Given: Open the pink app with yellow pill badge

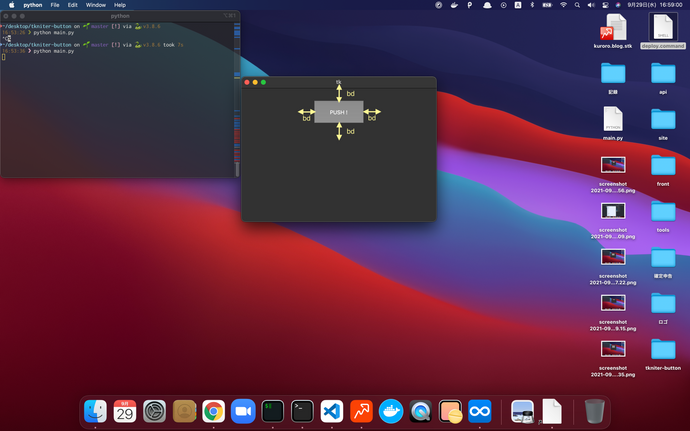Looking at the screenshot, I should pos(450,411).
